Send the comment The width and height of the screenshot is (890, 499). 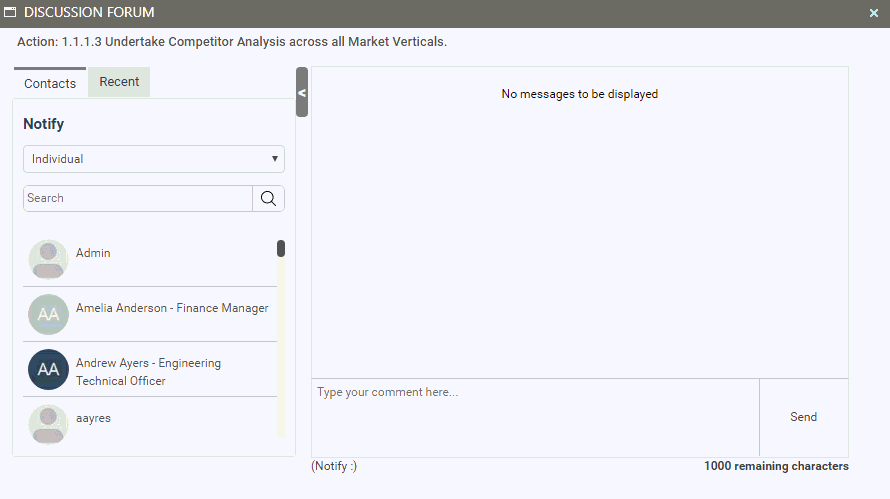coord(804,417)
